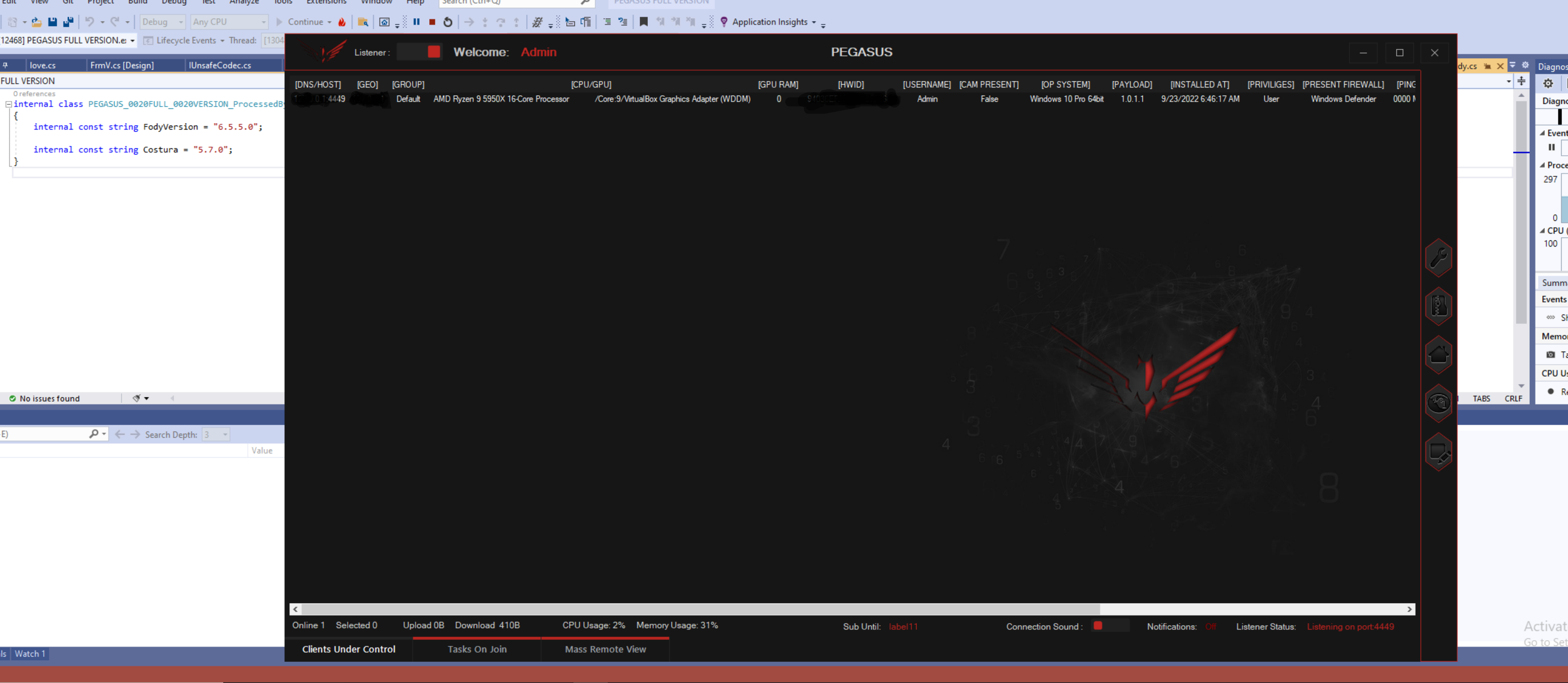The image size is (1568, 683).
Task: Open the Undo history dropdown arrow
Action: tap(102, 22)
